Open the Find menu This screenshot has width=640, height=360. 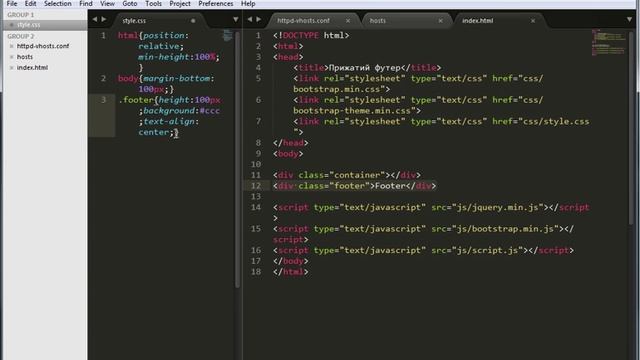[x=86, y=4]
